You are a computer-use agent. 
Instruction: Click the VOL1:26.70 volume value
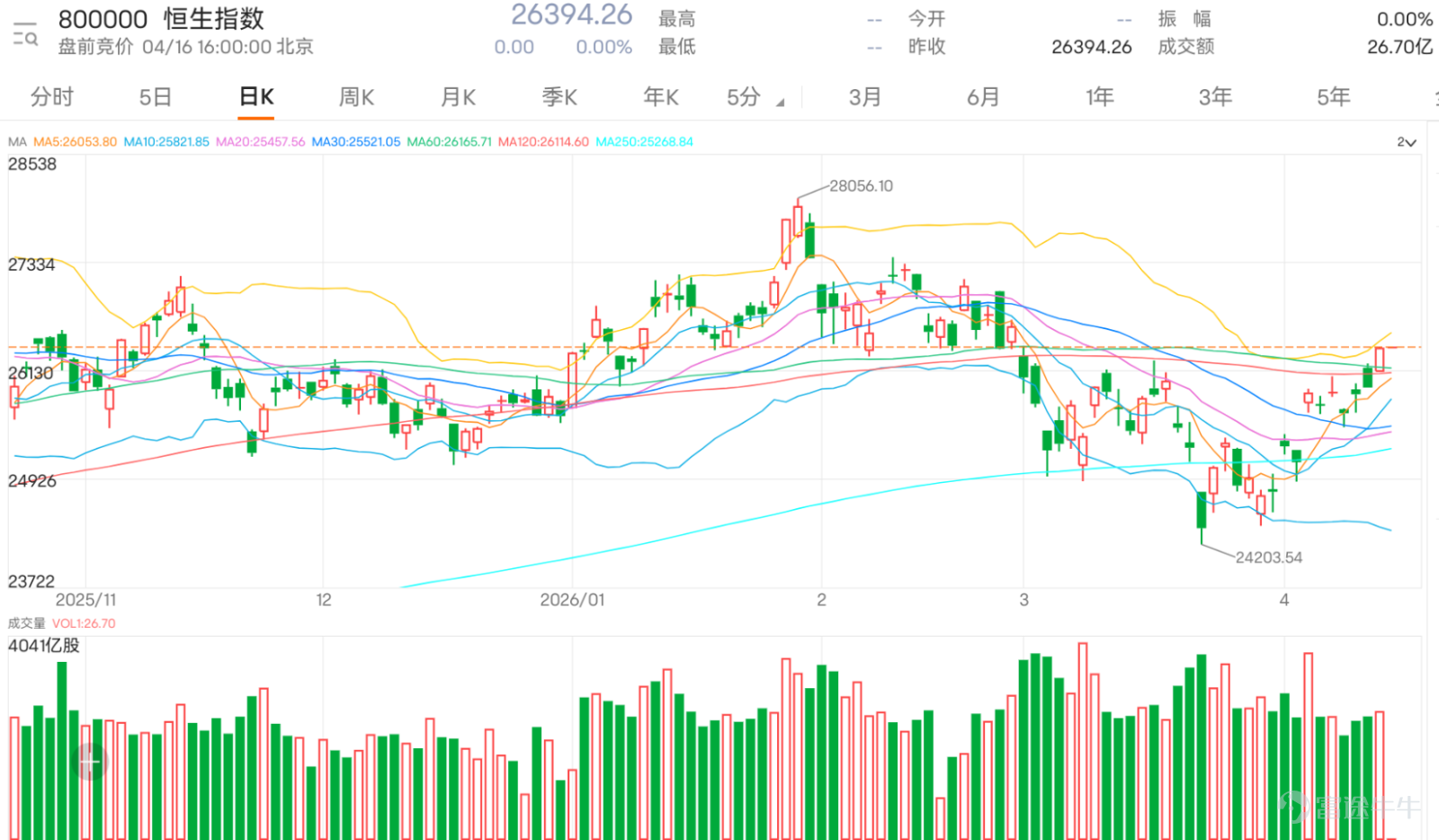[84, 623]
